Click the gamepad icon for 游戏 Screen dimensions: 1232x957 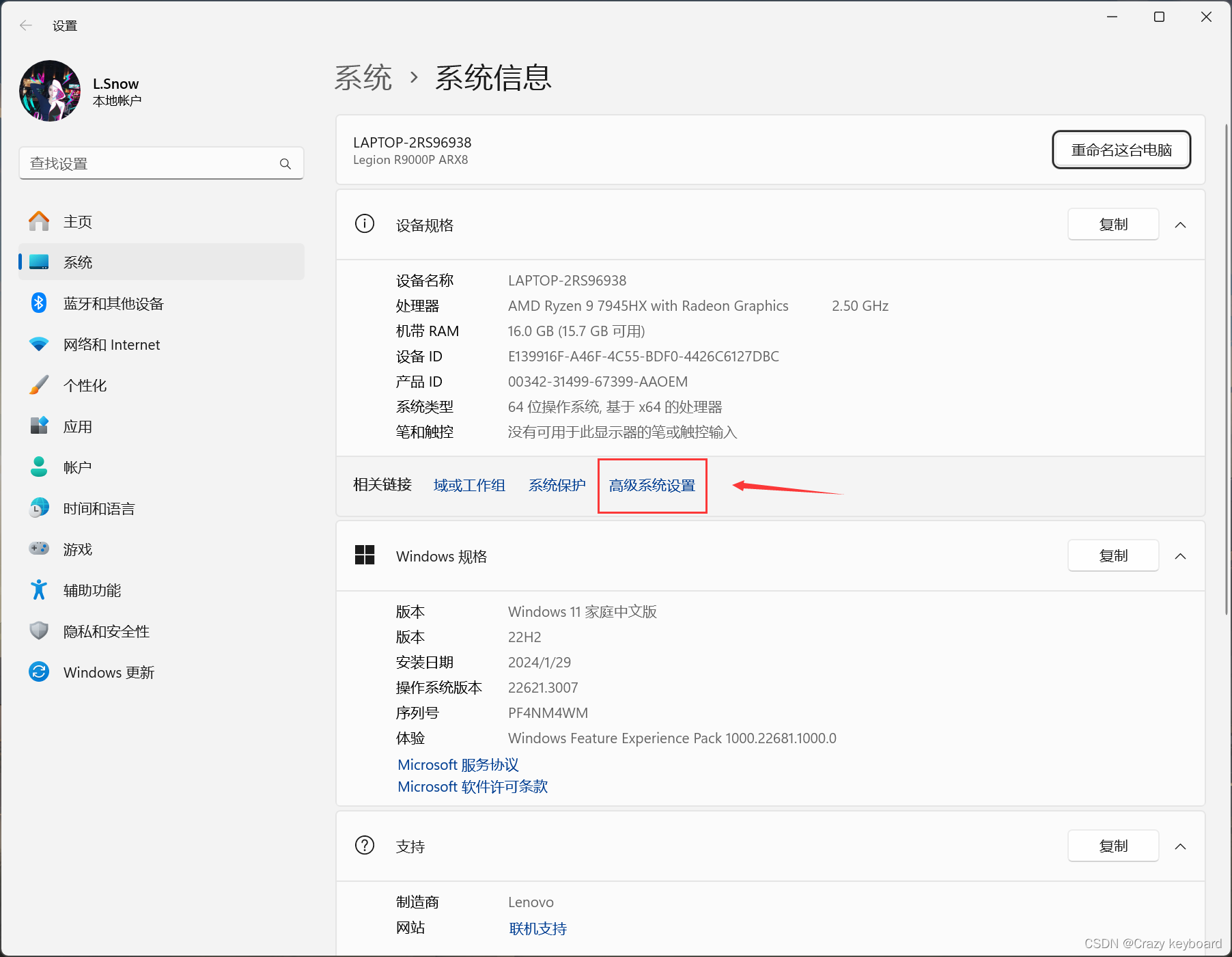click(x=39, y=549)
